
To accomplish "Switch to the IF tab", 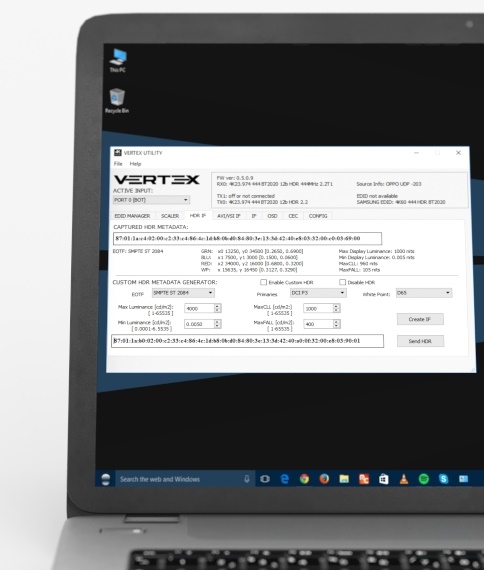I will [x=254, y=216].
